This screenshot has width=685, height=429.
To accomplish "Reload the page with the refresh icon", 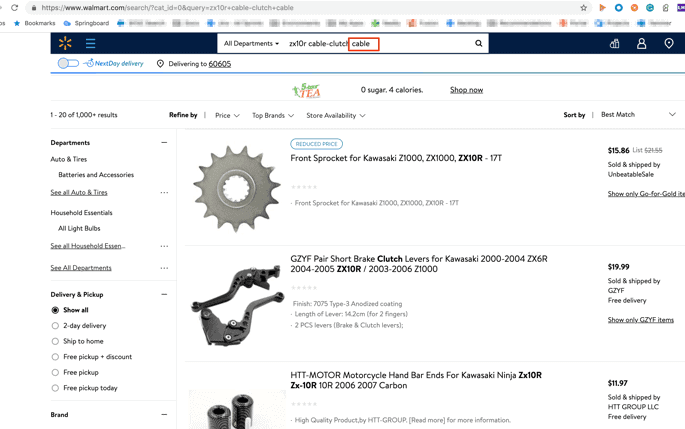I will pyautogui.click(x=14, y=8).
